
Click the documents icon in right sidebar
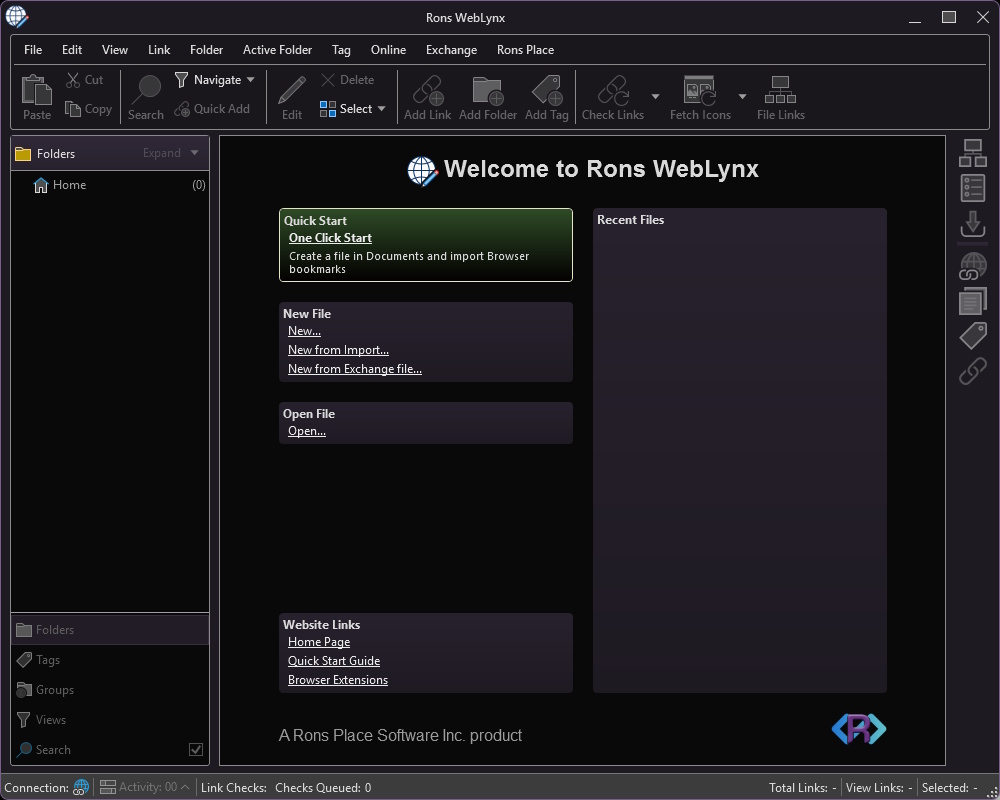pos(973,301)
